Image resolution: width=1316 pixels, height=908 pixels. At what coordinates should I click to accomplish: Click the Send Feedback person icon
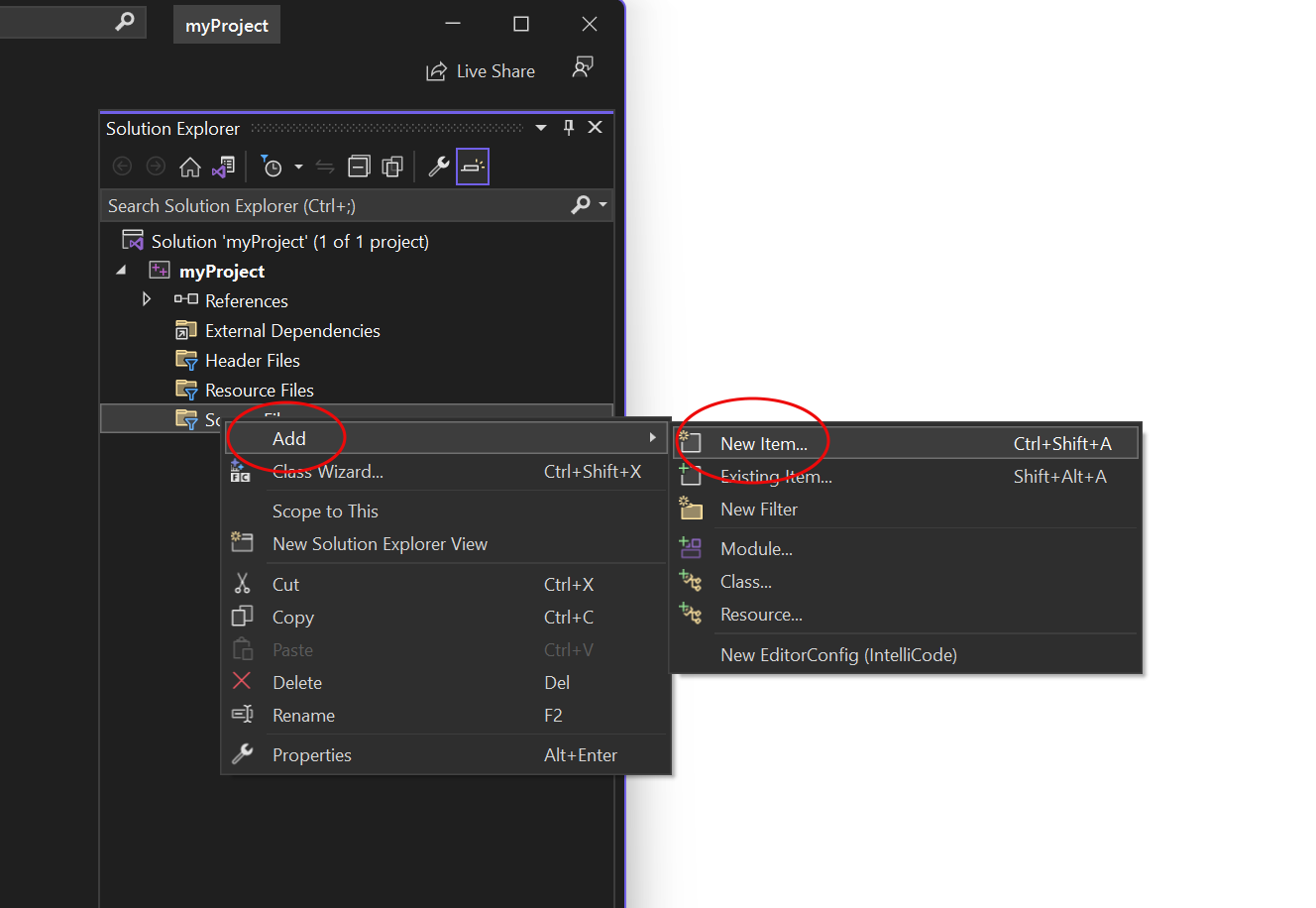click(583, 67)
